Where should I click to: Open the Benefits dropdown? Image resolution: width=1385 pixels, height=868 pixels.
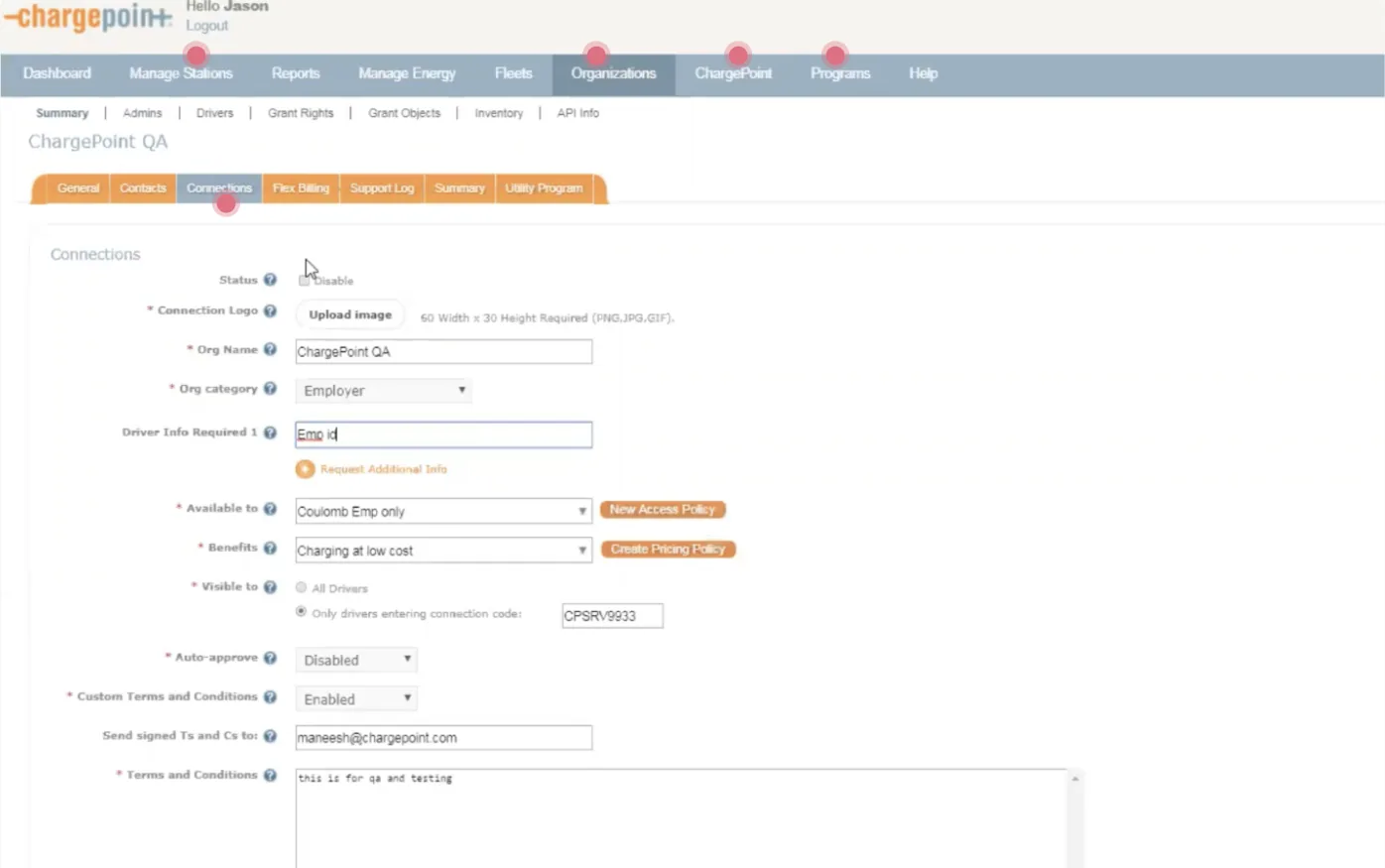(x=443, y=551)
